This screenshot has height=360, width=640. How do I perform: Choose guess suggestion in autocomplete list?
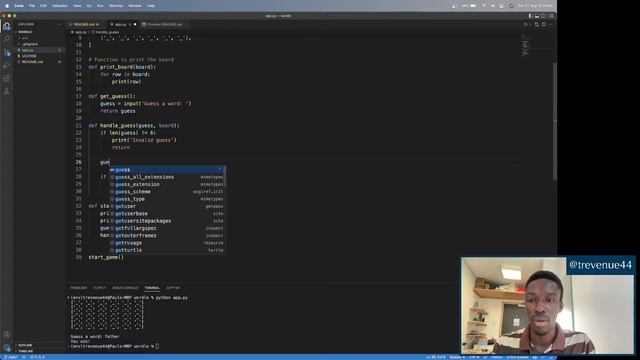point(167,170)
